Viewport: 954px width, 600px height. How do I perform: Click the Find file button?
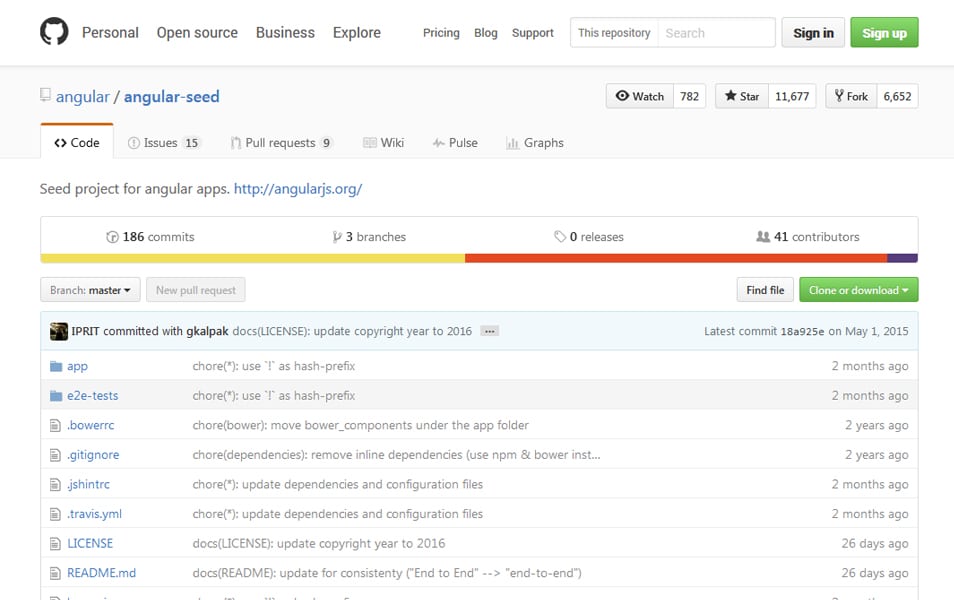(x=765, y=290)
